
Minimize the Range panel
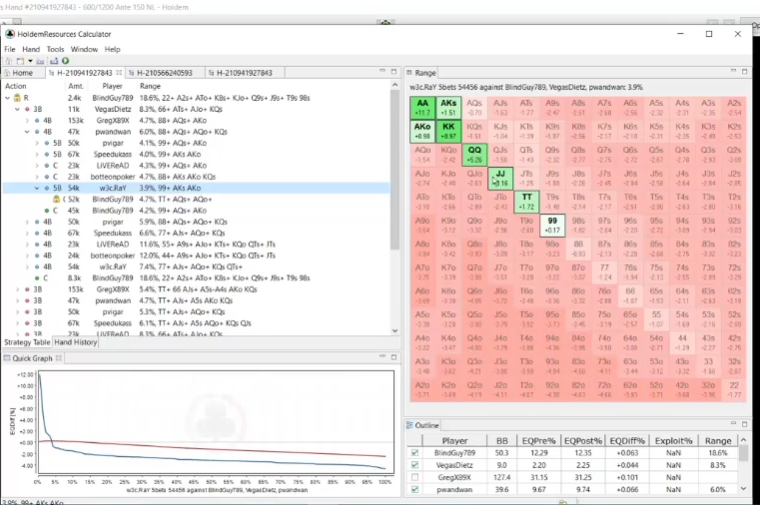pyautogui.click(x=733, y=71)
